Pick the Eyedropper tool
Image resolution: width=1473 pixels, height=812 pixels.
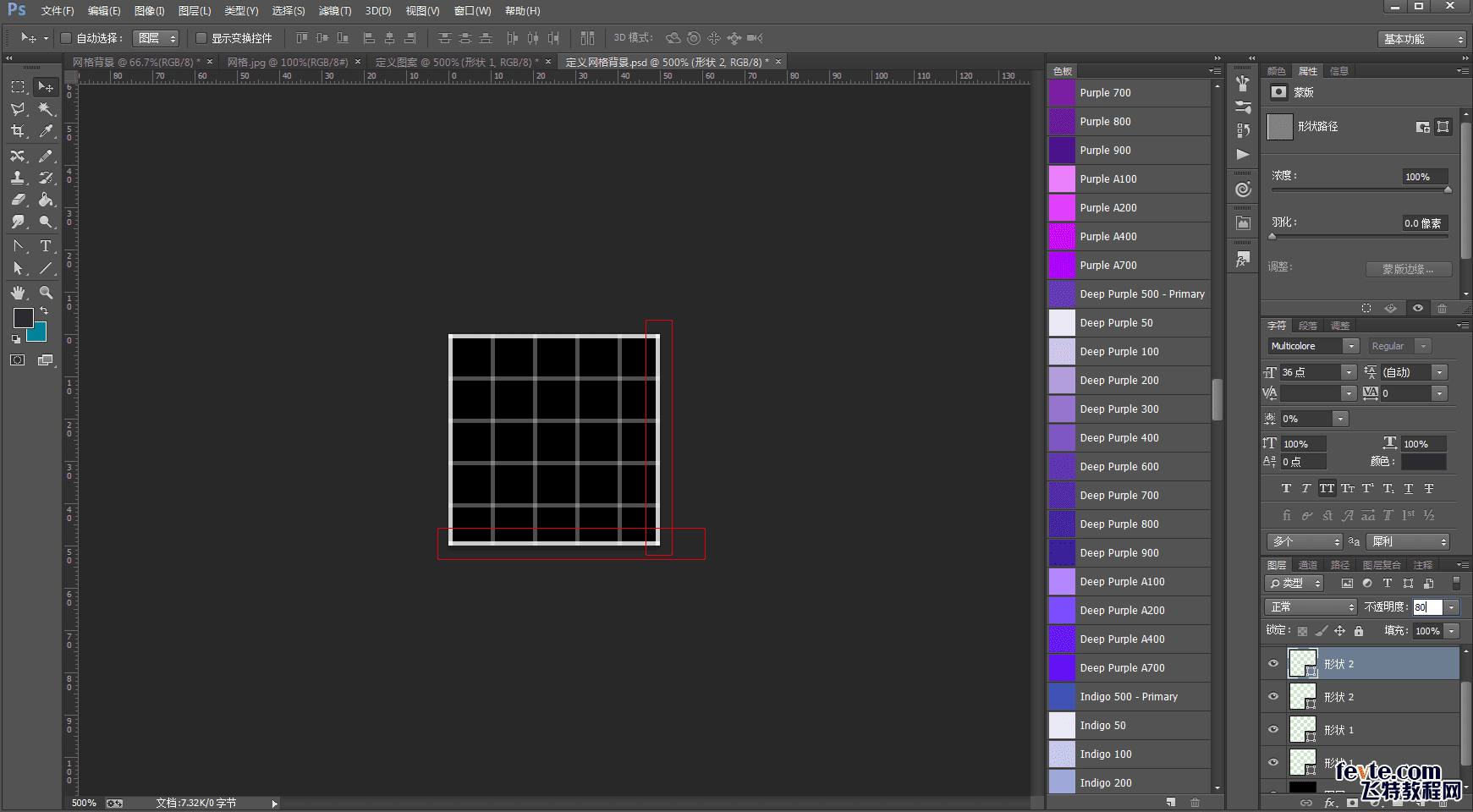[x=46, y=131]
